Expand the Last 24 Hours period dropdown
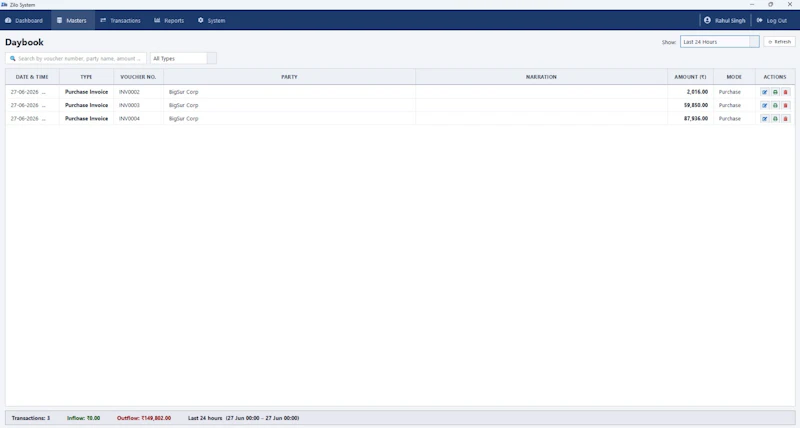 tap(719, 42)
